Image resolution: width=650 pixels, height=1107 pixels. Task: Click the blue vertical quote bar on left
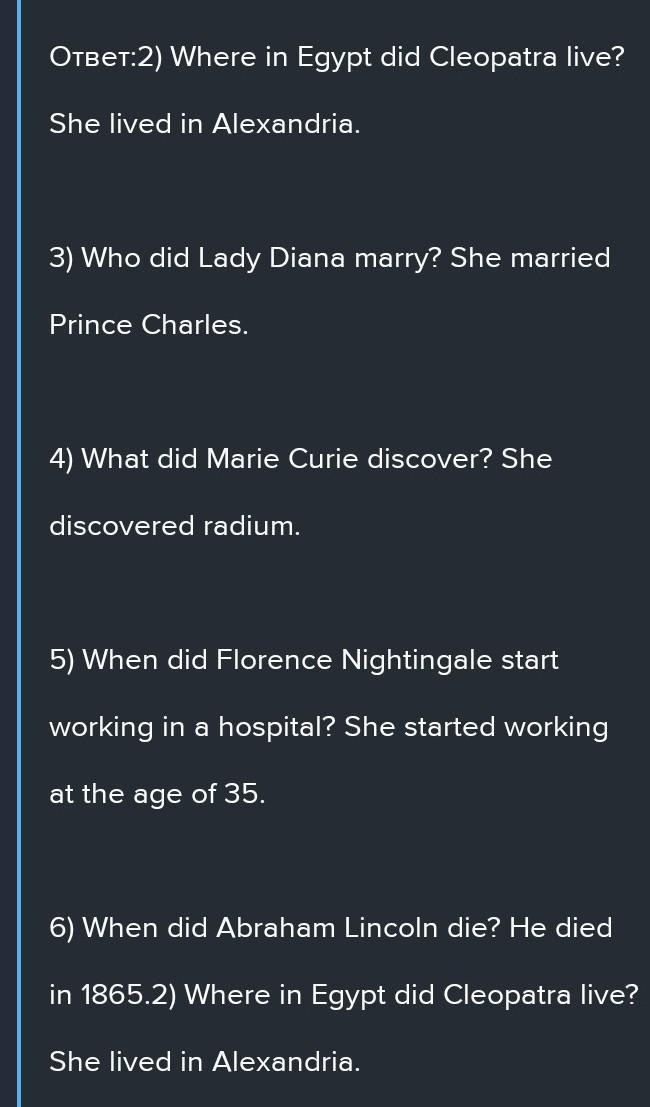19,554
